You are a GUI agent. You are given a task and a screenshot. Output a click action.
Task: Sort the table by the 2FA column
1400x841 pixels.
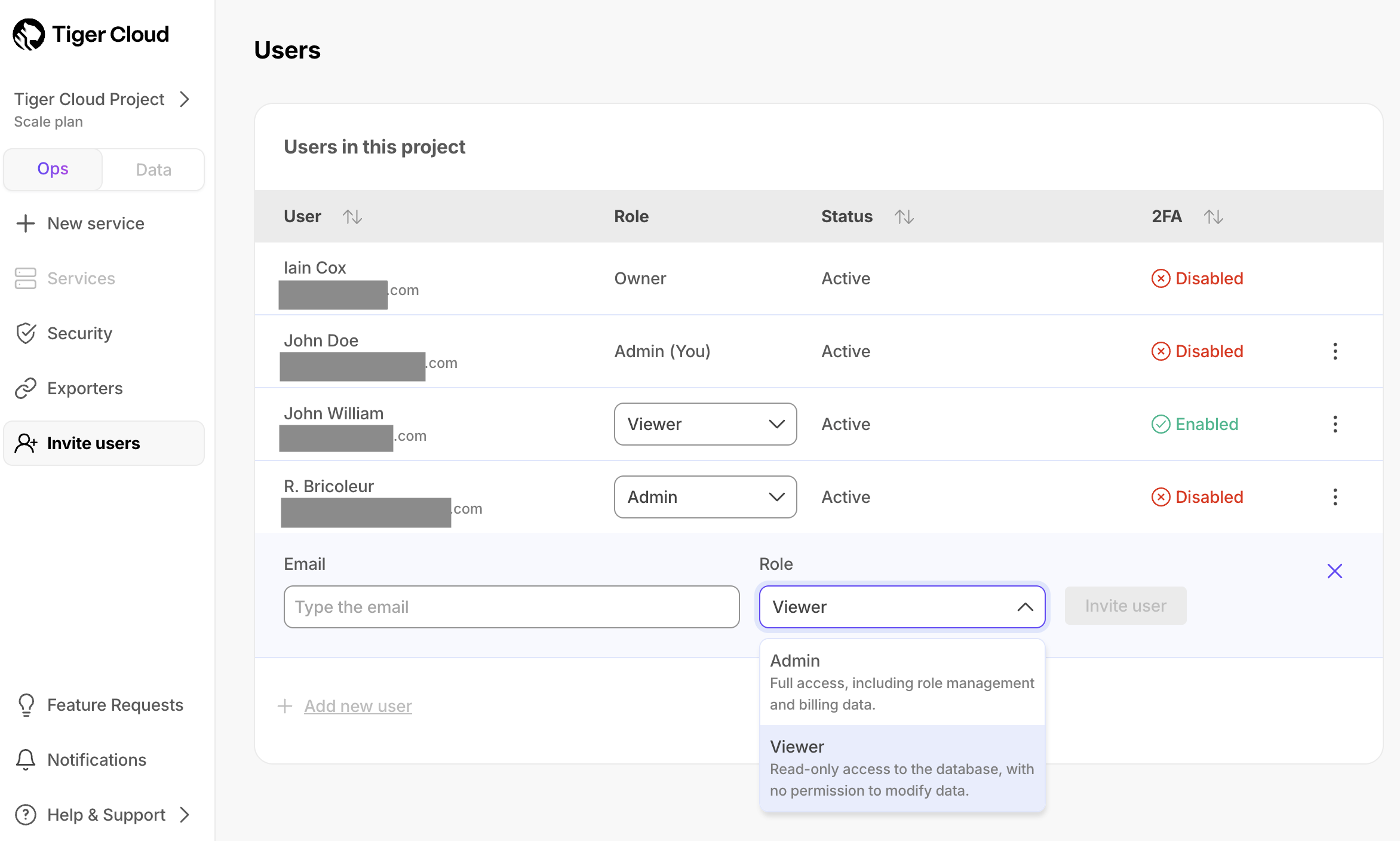click(1214, 217)
